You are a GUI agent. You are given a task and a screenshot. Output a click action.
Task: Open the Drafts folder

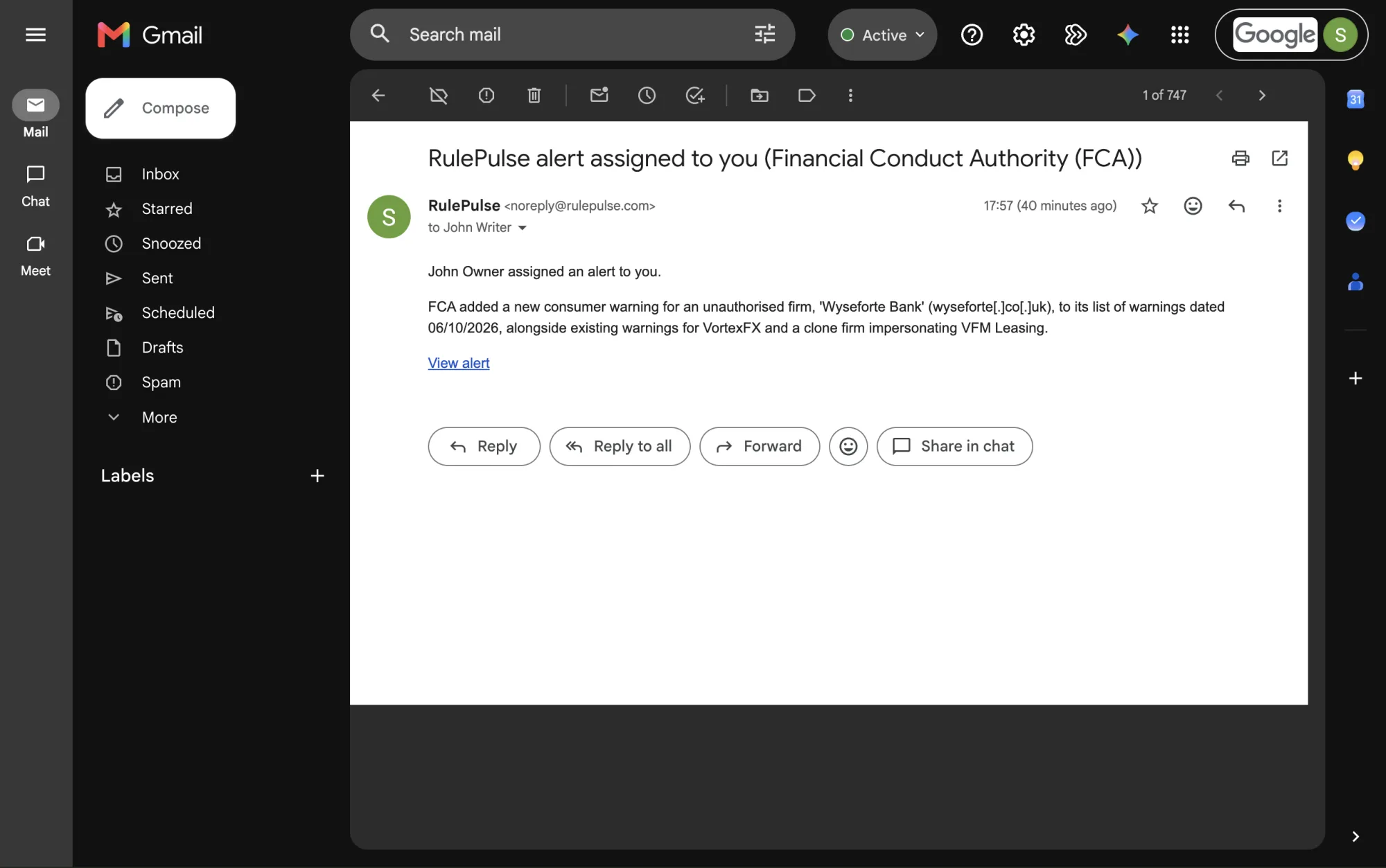pyautogui.click(x=162, y=347)
